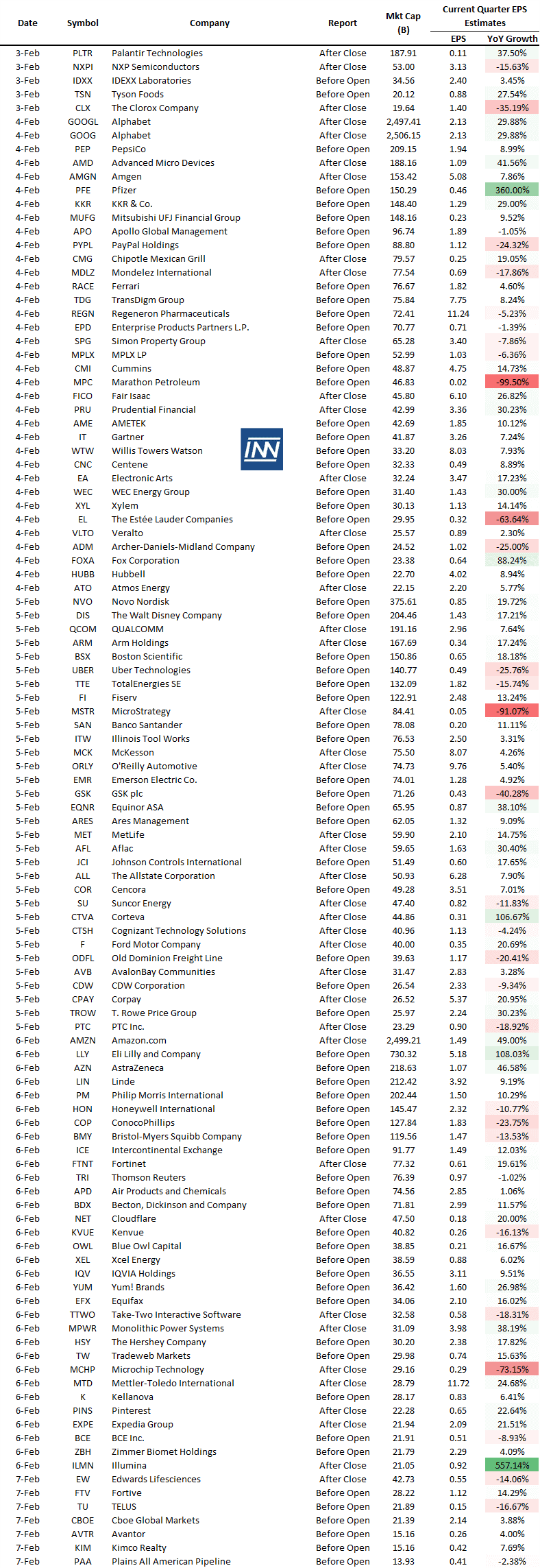Select the Report column header
Image resolution: width=540 pixels, height=1568 pixels.
coord(343,23)
